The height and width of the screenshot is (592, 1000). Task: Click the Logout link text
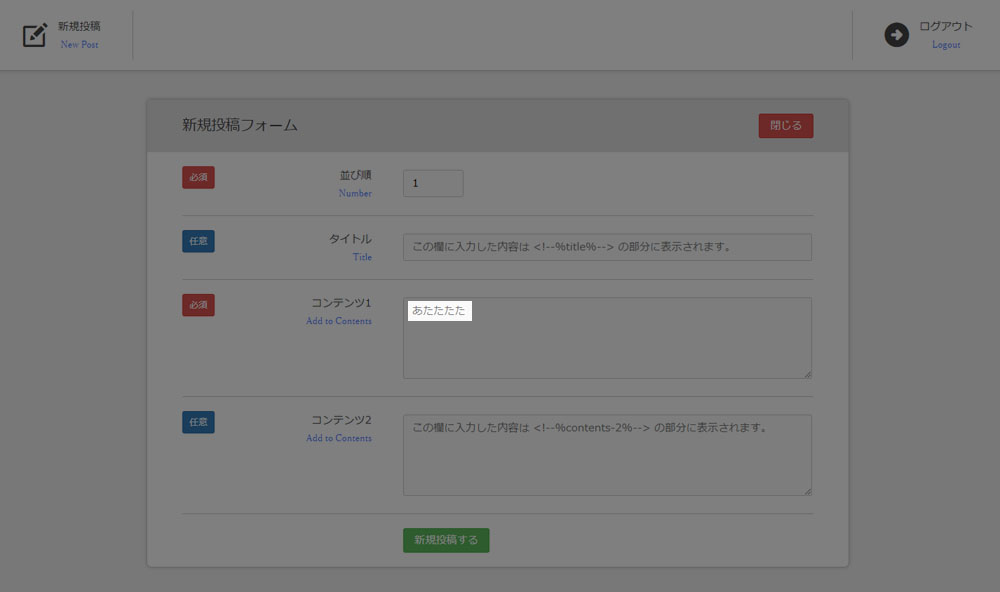946,45
